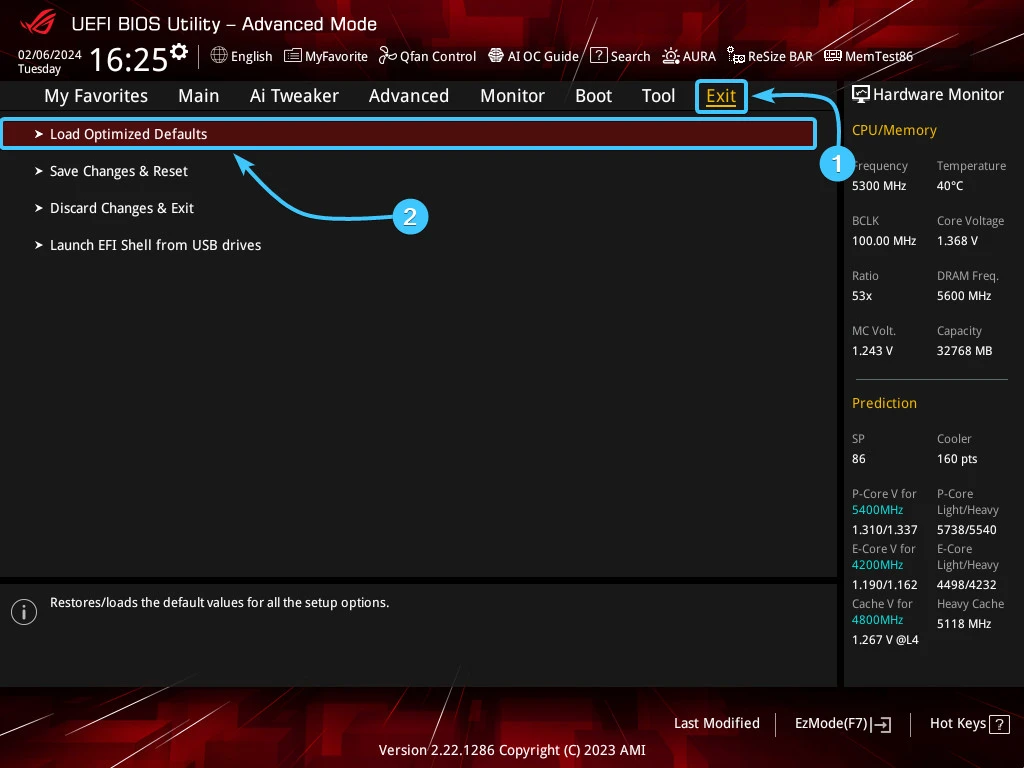Screen dimensions: 1024x768
Task: Select Load Optimized Defaults
Action: (128, 134)
